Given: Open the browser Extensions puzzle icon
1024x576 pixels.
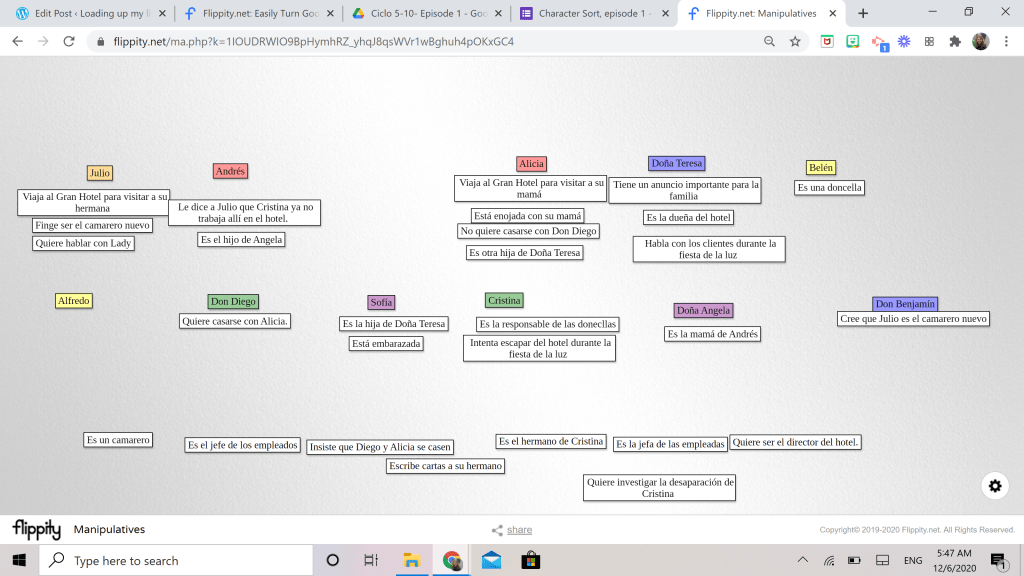Looking at the screenshot, I should 954,42.
